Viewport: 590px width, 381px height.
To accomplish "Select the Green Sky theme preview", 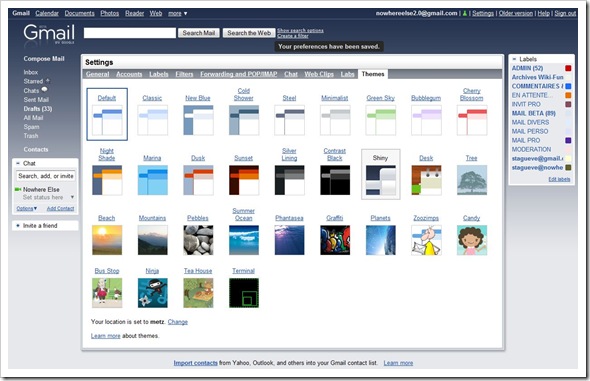I will [380, 120].
